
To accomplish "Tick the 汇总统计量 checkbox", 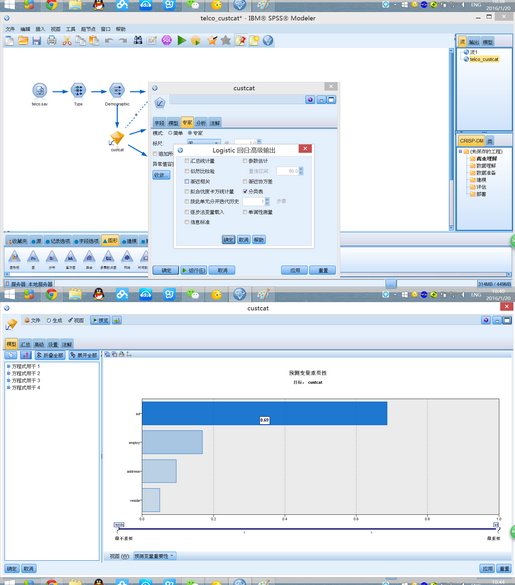I will (187, 161).
